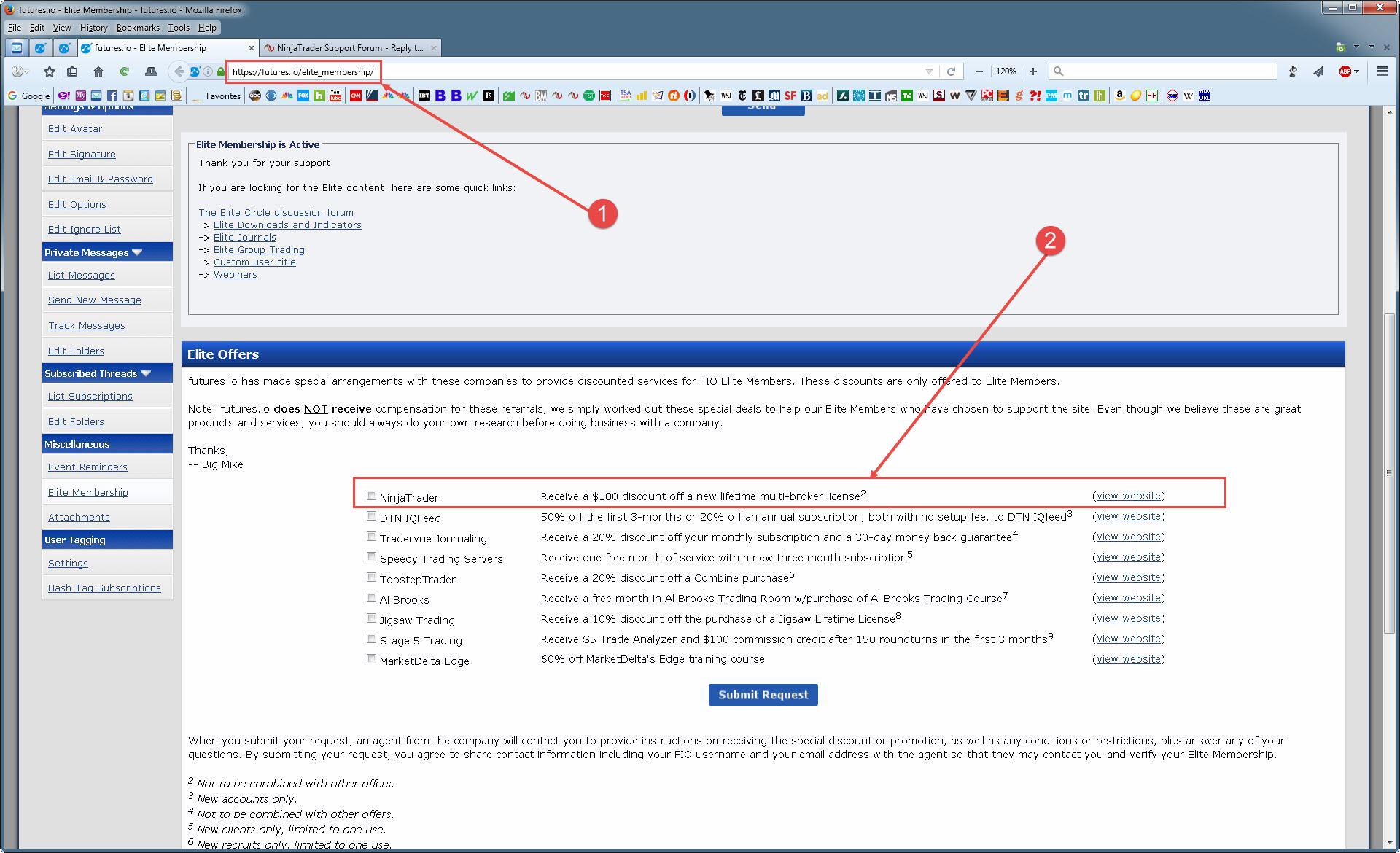
Task: Collapse the Private Messages section
Action: click(x=137, y=252)
